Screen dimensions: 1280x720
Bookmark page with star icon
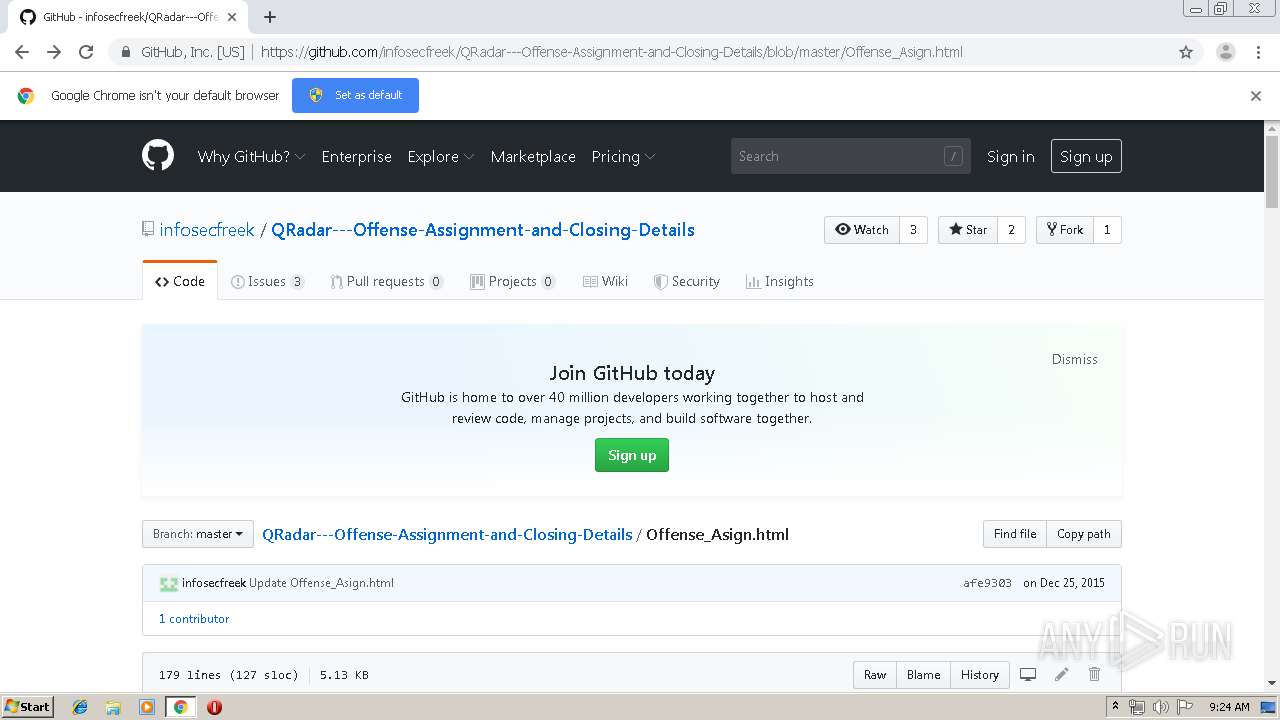[1186, 52]
